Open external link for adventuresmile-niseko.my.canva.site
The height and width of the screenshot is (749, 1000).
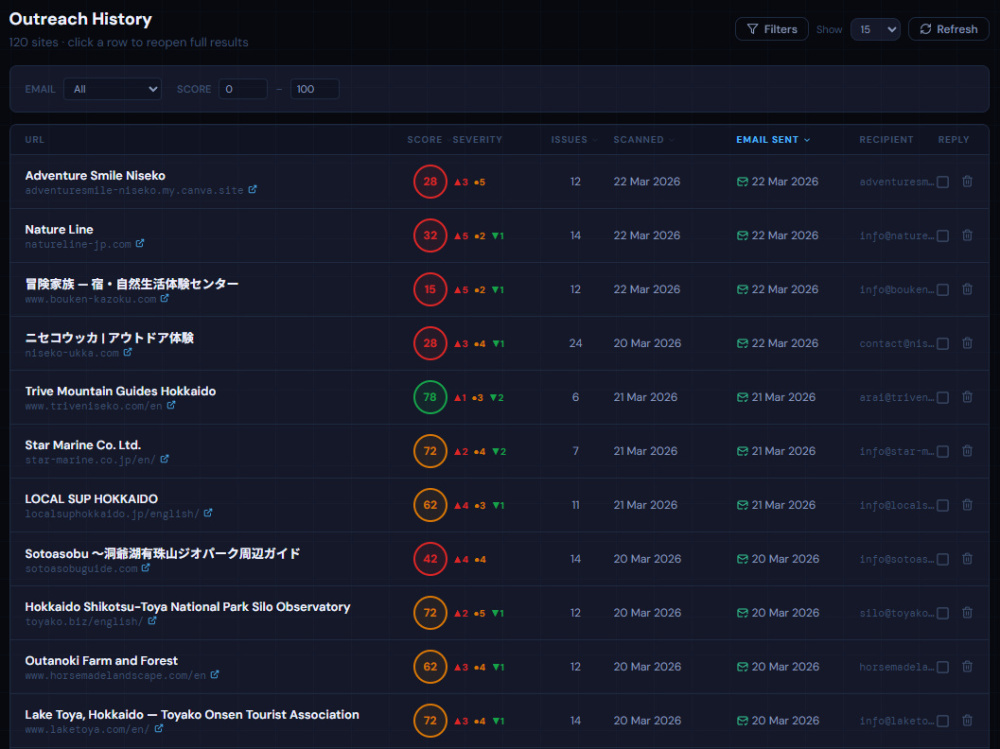tap(253, 189)
